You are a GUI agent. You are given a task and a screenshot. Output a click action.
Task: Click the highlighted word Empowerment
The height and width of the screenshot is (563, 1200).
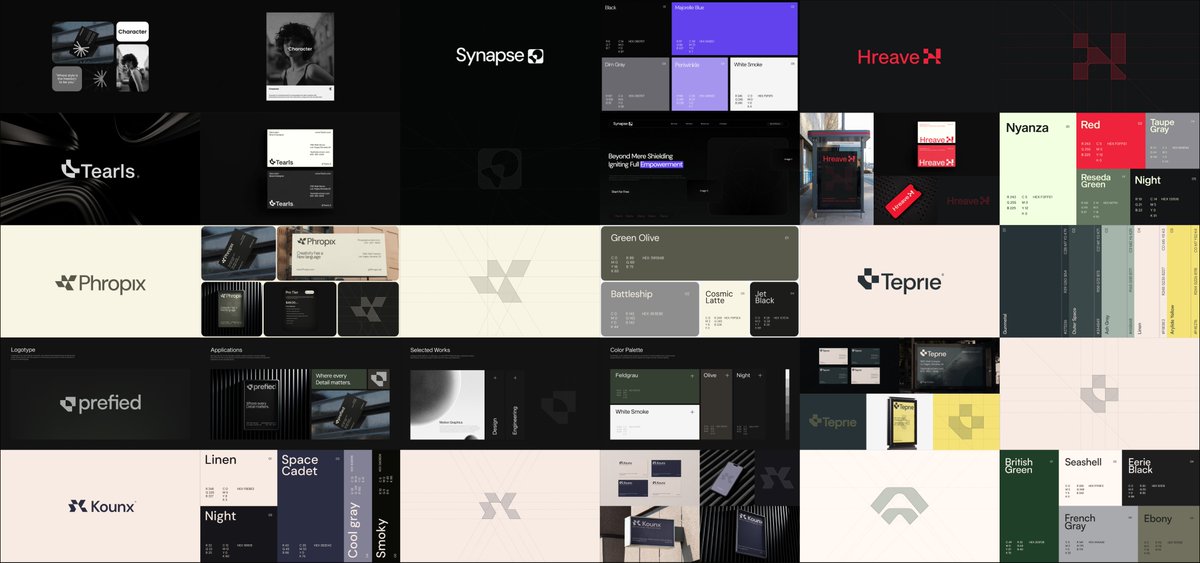pyautogui.click(x=662, y=164)
